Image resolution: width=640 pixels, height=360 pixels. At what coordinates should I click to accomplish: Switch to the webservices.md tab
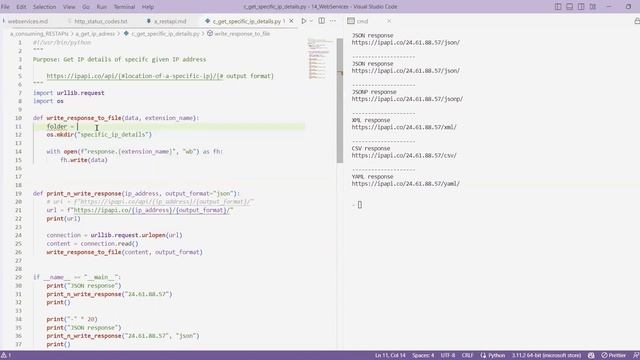(28, 21)
